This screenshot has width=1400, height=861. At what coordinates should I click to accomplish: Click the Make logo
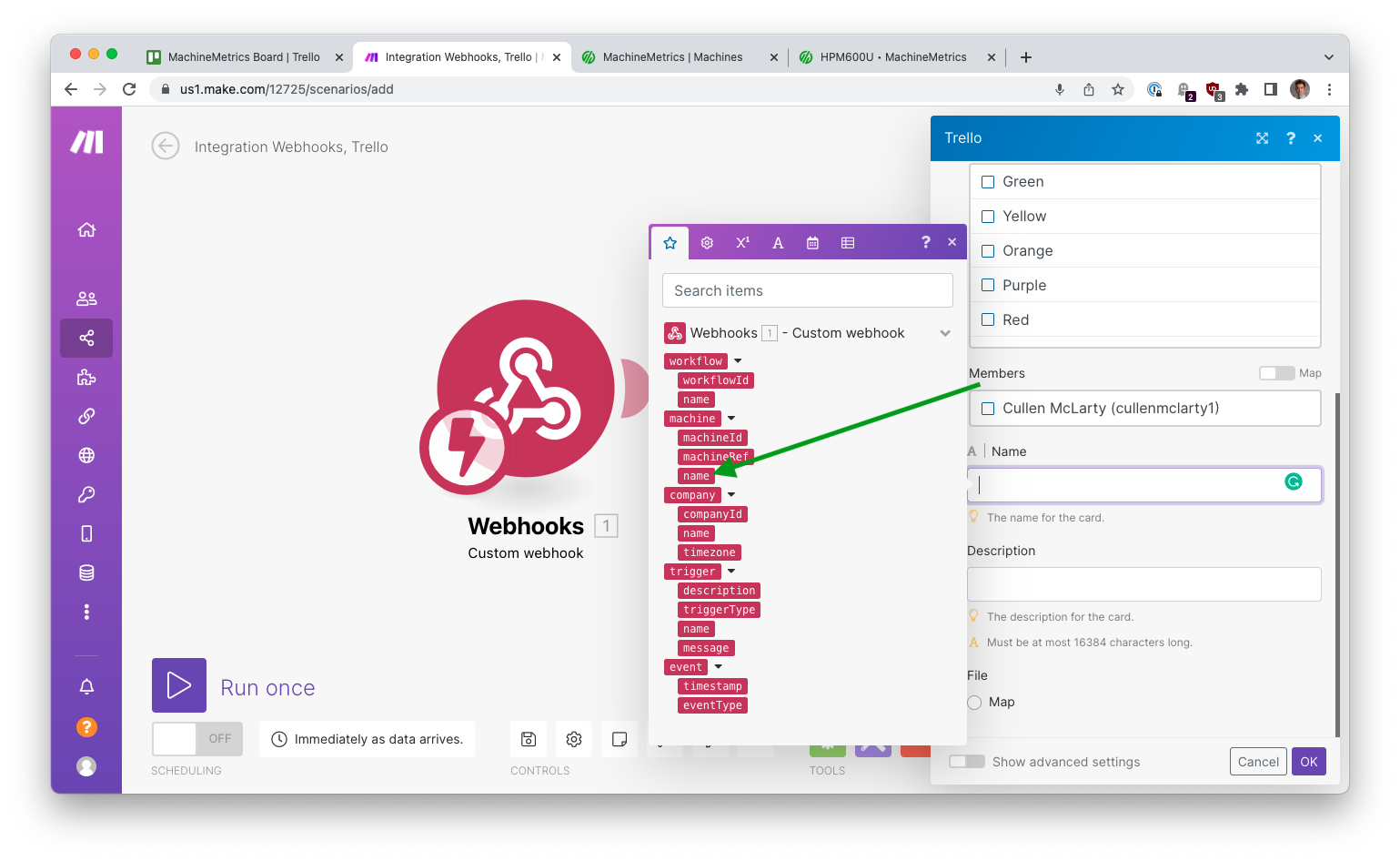87,142
